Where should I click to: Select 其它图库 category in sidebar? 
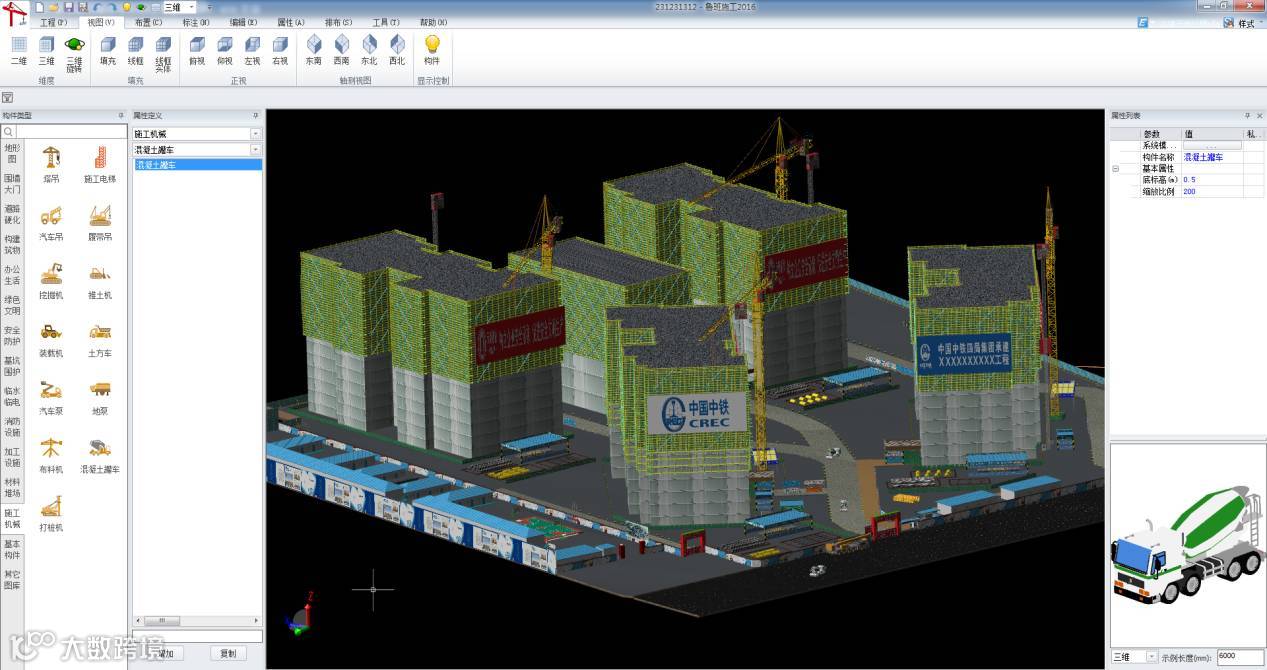(12, 580)
